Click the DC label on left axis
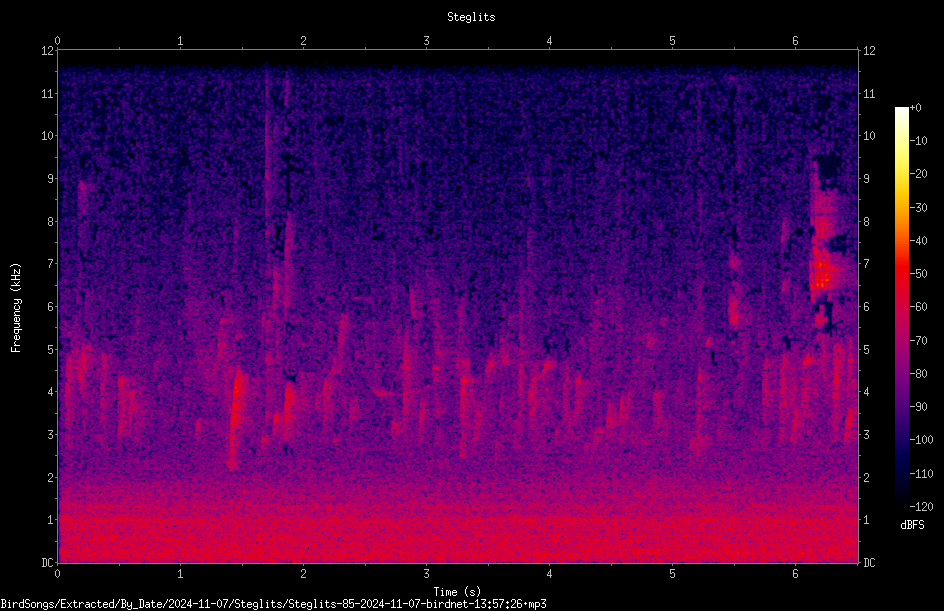 click(47, 562)
